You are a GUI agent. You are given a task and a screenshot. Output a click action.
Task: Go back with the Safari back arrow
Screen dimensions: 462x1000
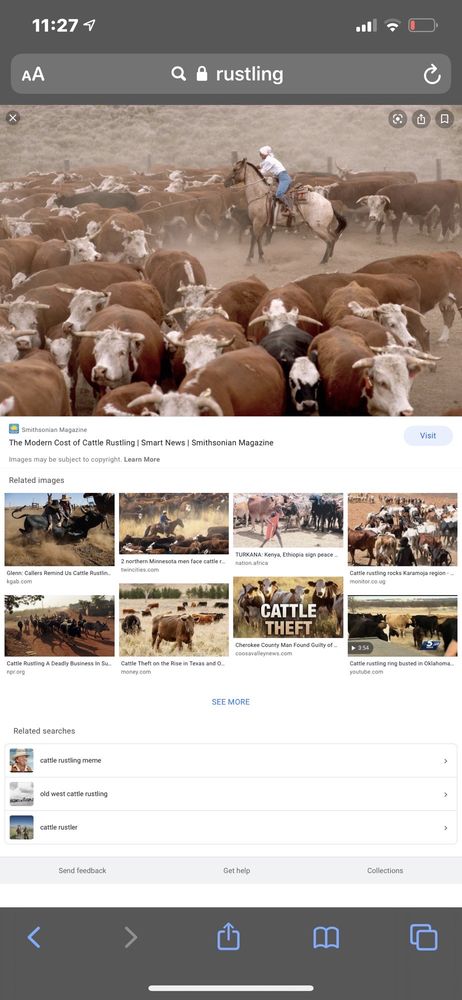pos(34,937)
